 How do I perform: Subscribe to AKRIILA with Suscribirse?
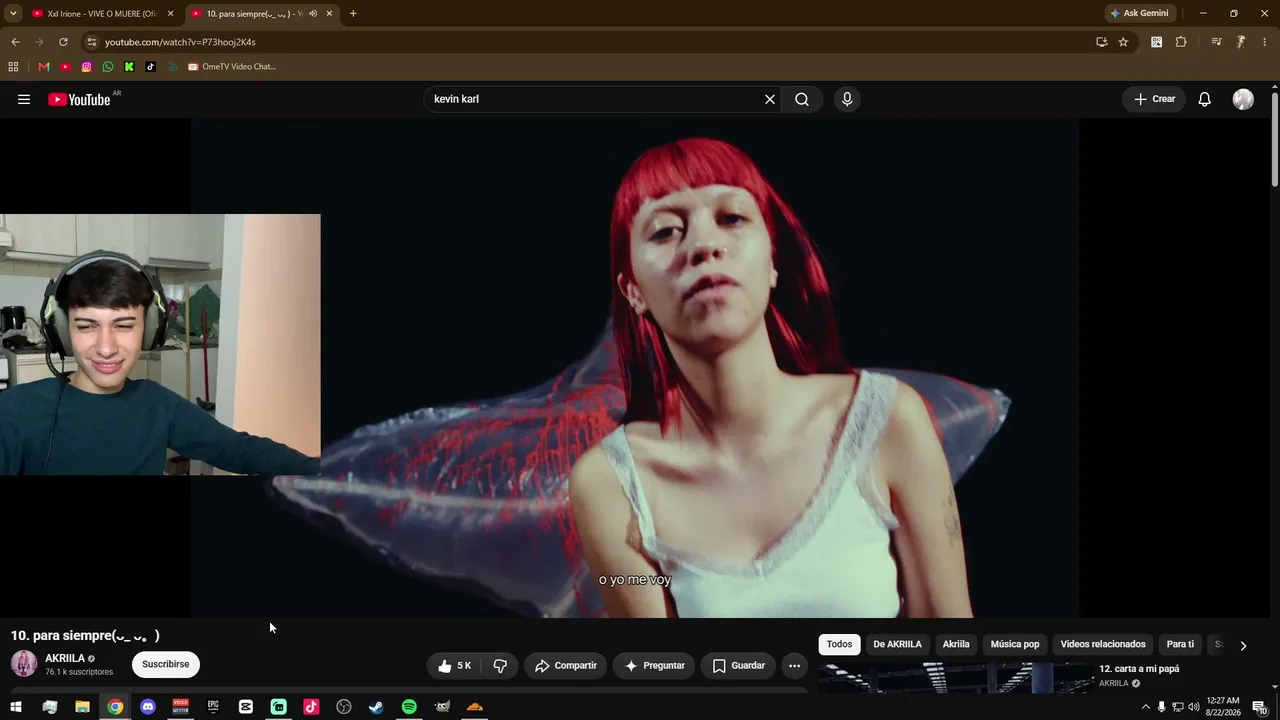tap(166, 664)
